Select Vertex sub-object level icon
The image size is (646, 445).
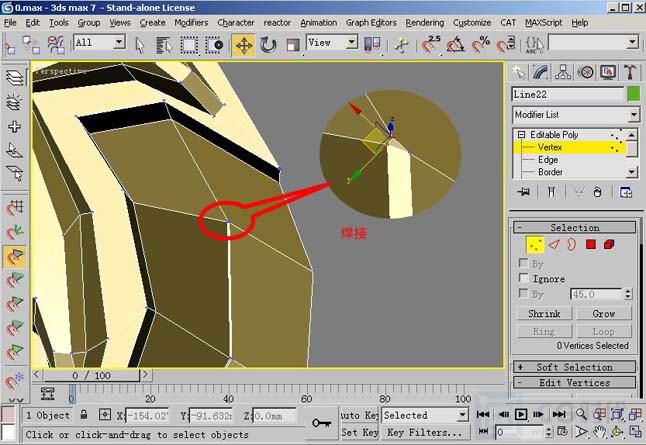(x=535, y=245)
